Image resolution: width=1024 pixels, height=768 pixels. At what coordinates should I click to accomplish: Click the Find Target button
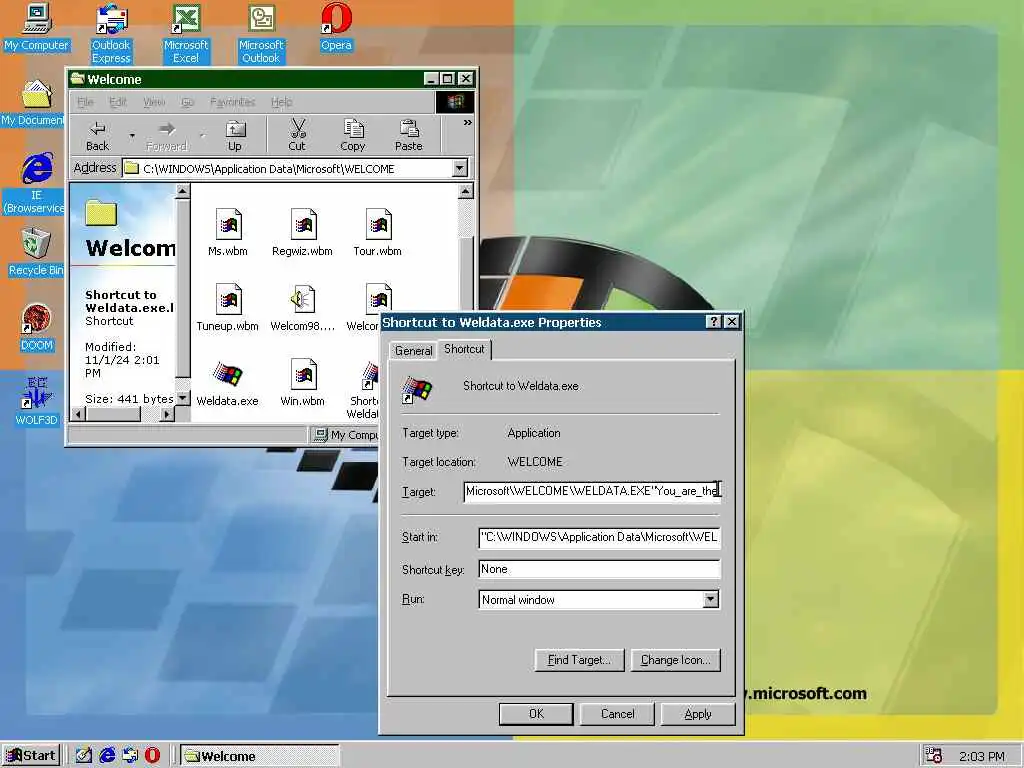pos(579,660)
